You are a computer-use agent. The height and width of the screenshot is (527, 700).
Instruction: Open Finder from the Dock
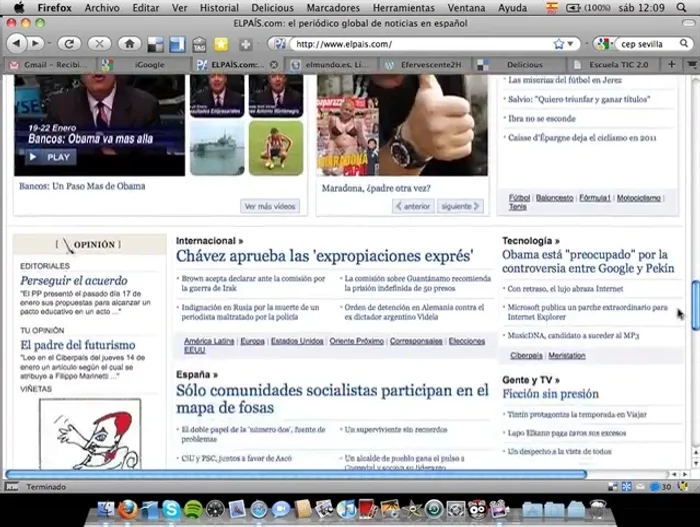(x=106, y=510)
